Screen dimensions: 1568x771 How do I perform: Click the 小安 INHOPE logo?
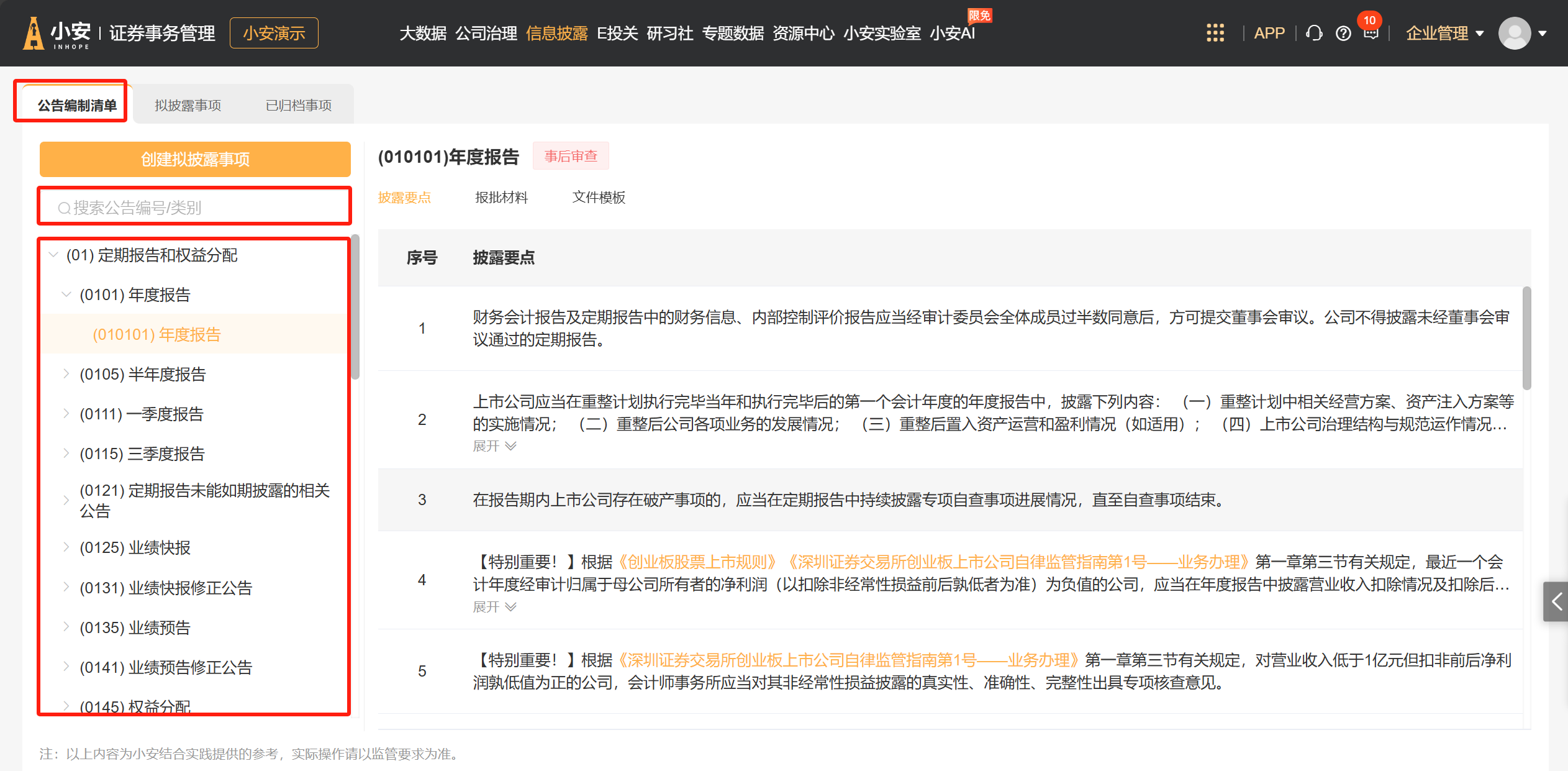57,33
